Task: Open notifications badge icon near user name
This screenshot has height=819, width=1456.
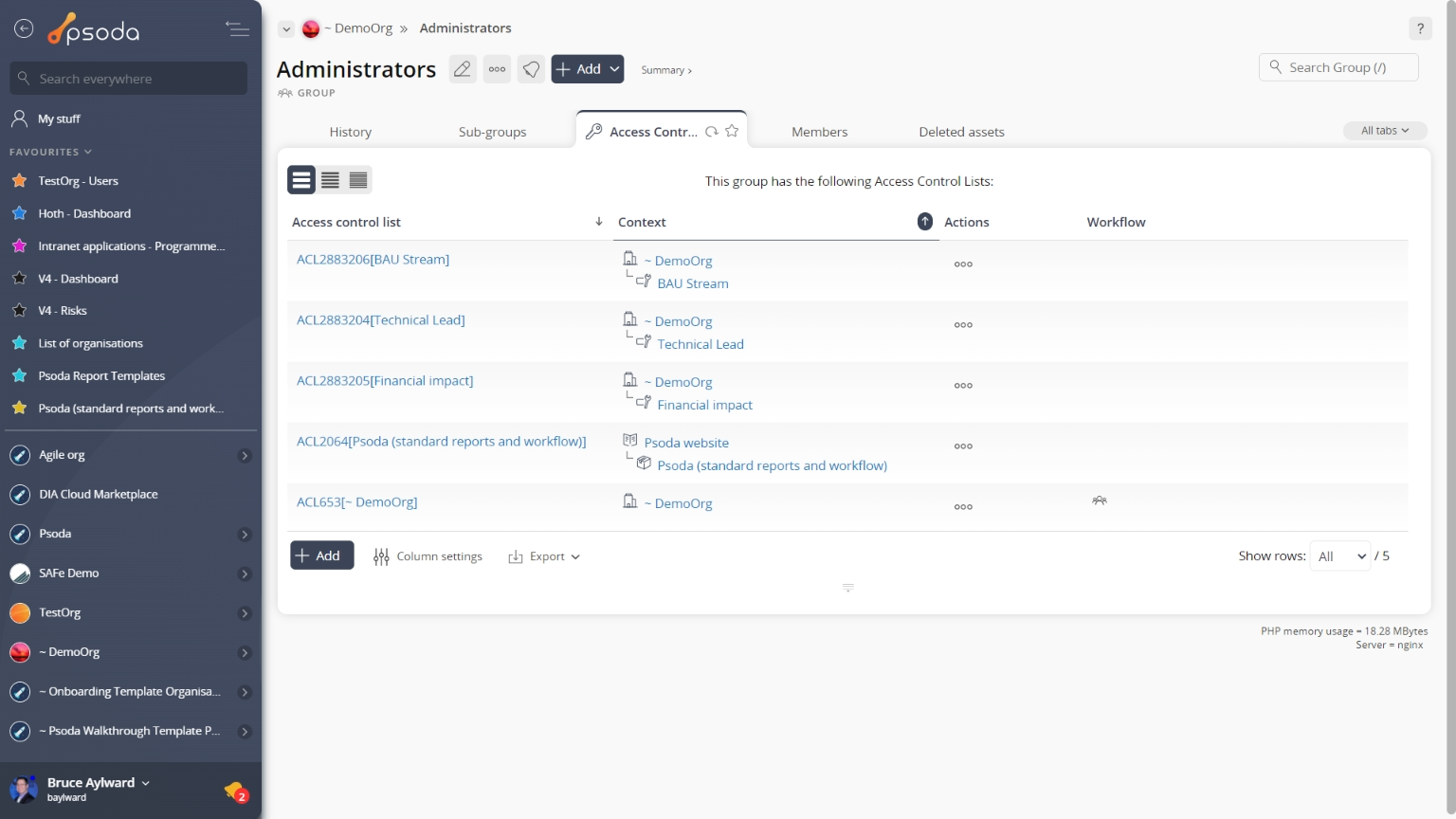Action: tap(236, 791)
